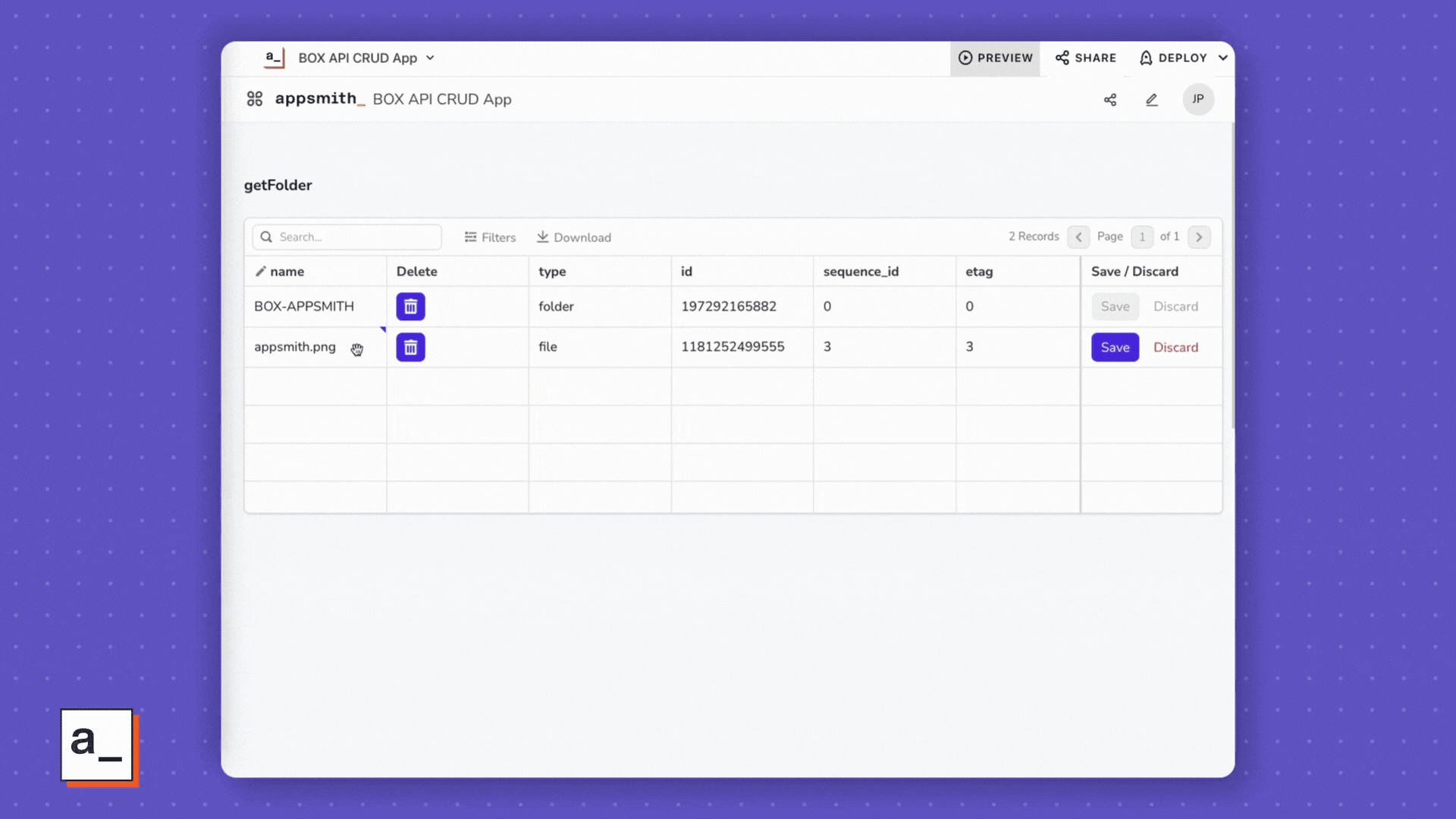Click the Download table data button

(x=573, y=237)
